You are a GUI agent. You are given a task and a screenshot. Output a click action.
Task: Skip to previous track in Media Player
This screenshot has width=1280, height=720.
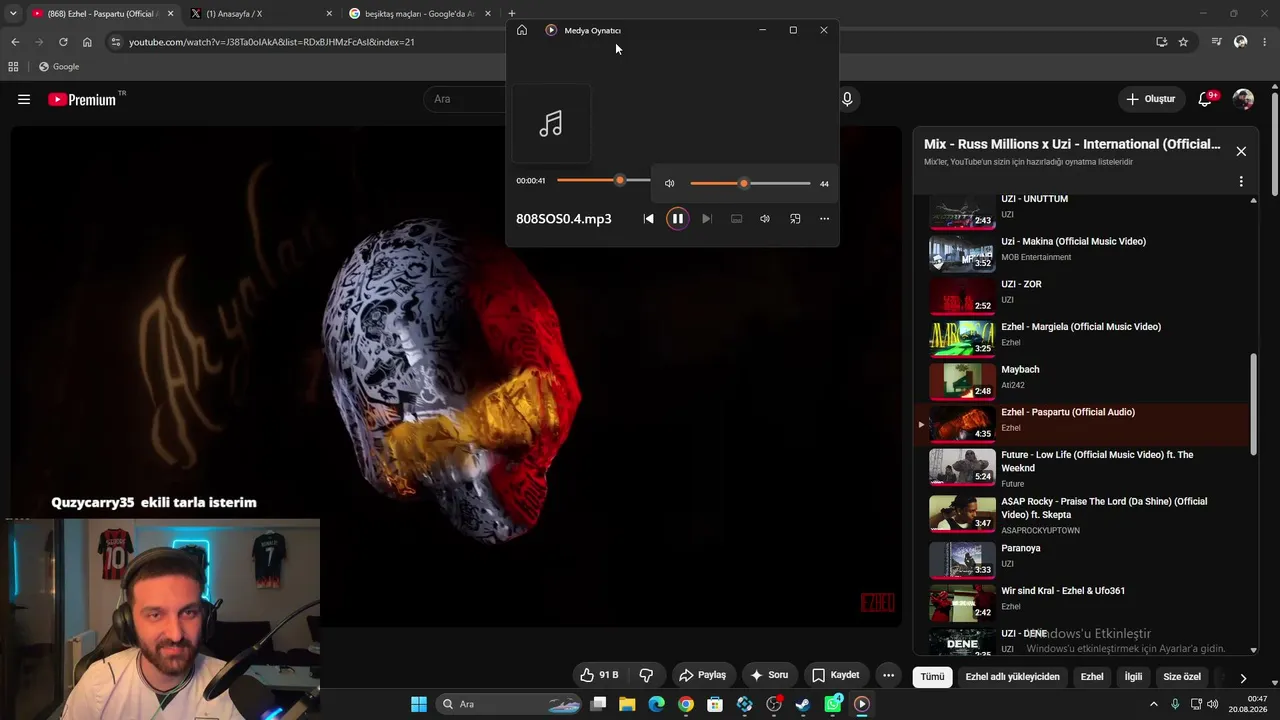tap(648, 219)
